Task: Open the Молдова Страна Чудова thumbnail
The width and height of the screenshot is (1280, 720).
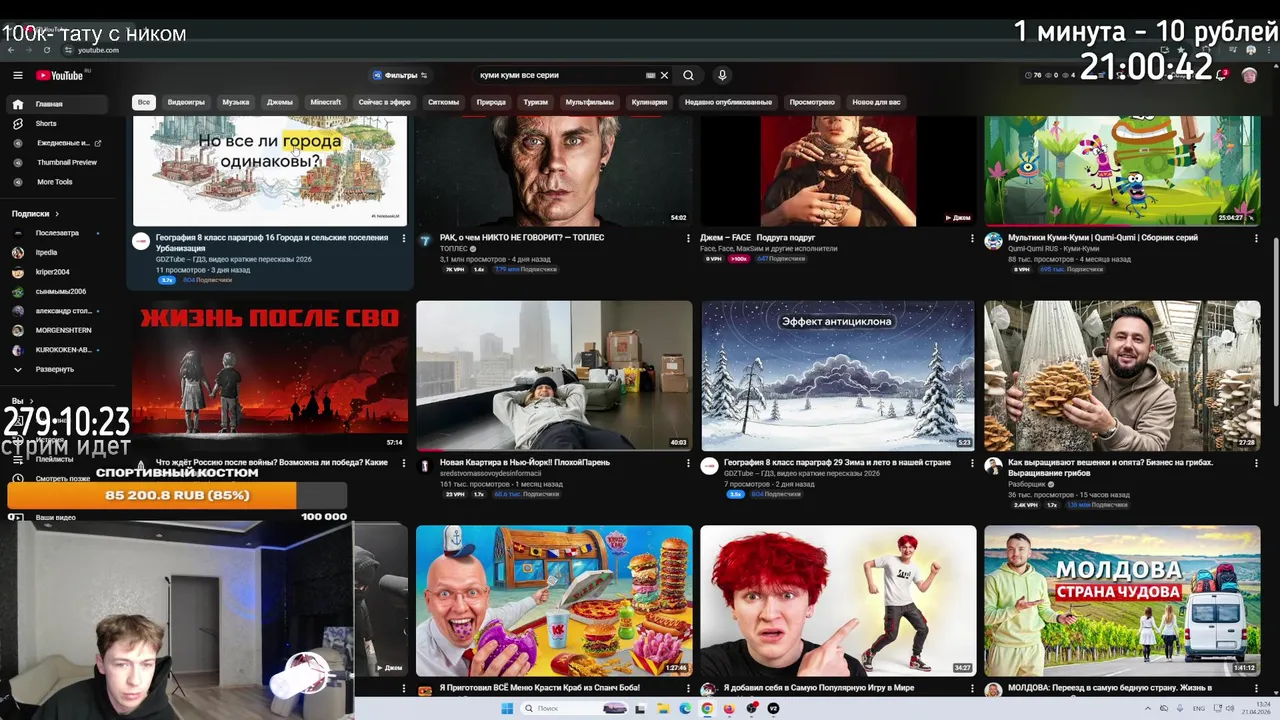Action: point(1122,601)
